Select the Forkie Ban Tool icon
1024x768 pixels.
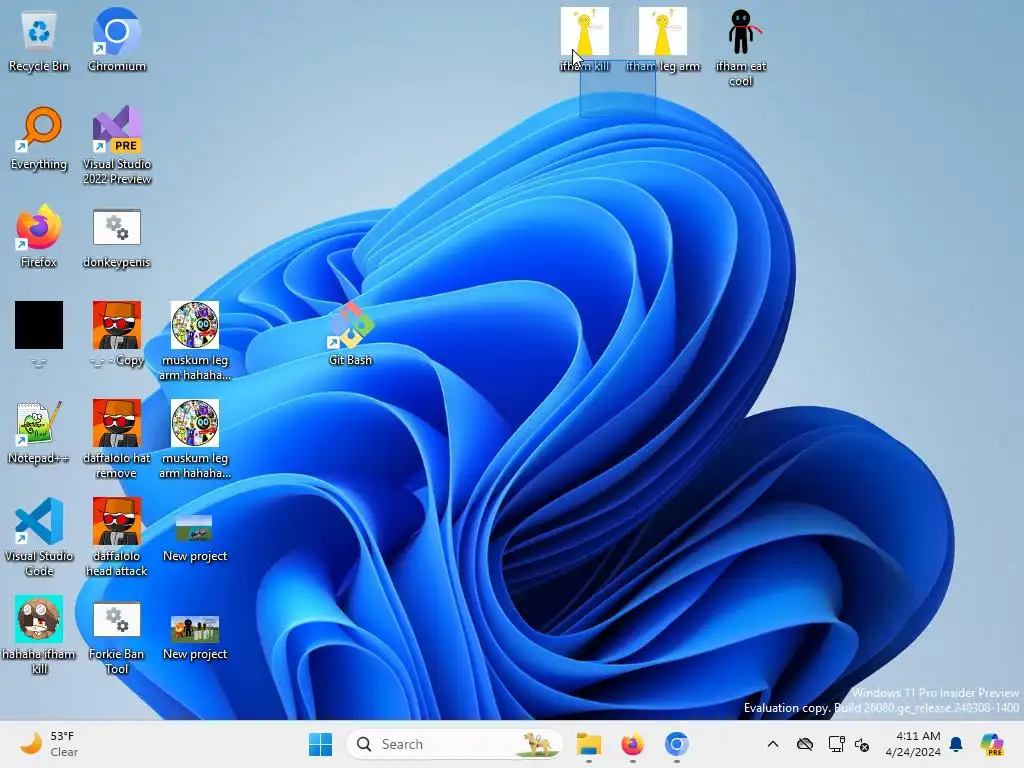117,639
